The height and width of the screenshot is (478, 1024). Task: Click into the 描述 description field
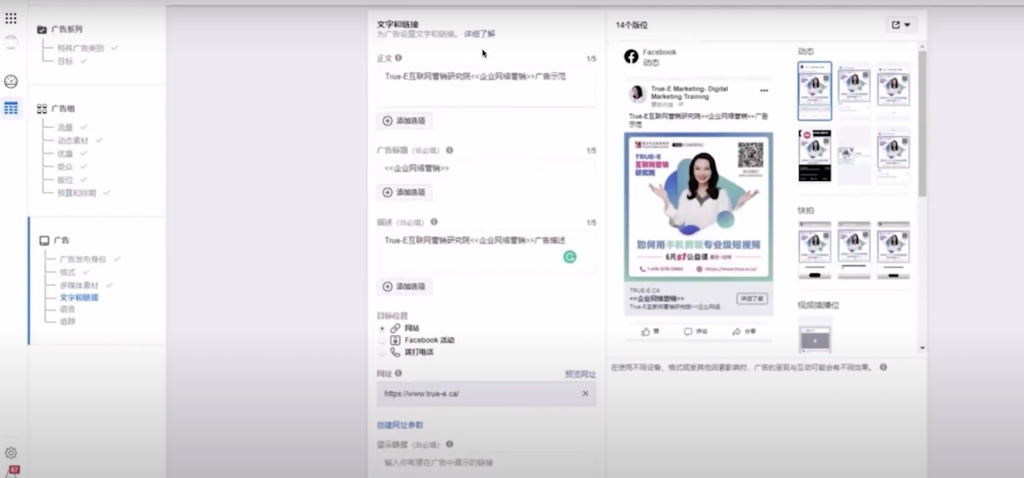point(486,251)
